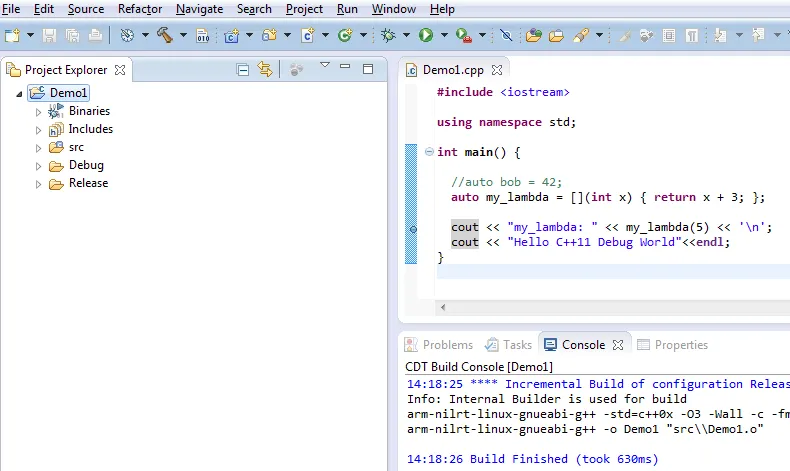Screen dimensions: 790x471
Task: Open the Window menu
Action: point(394,9)
